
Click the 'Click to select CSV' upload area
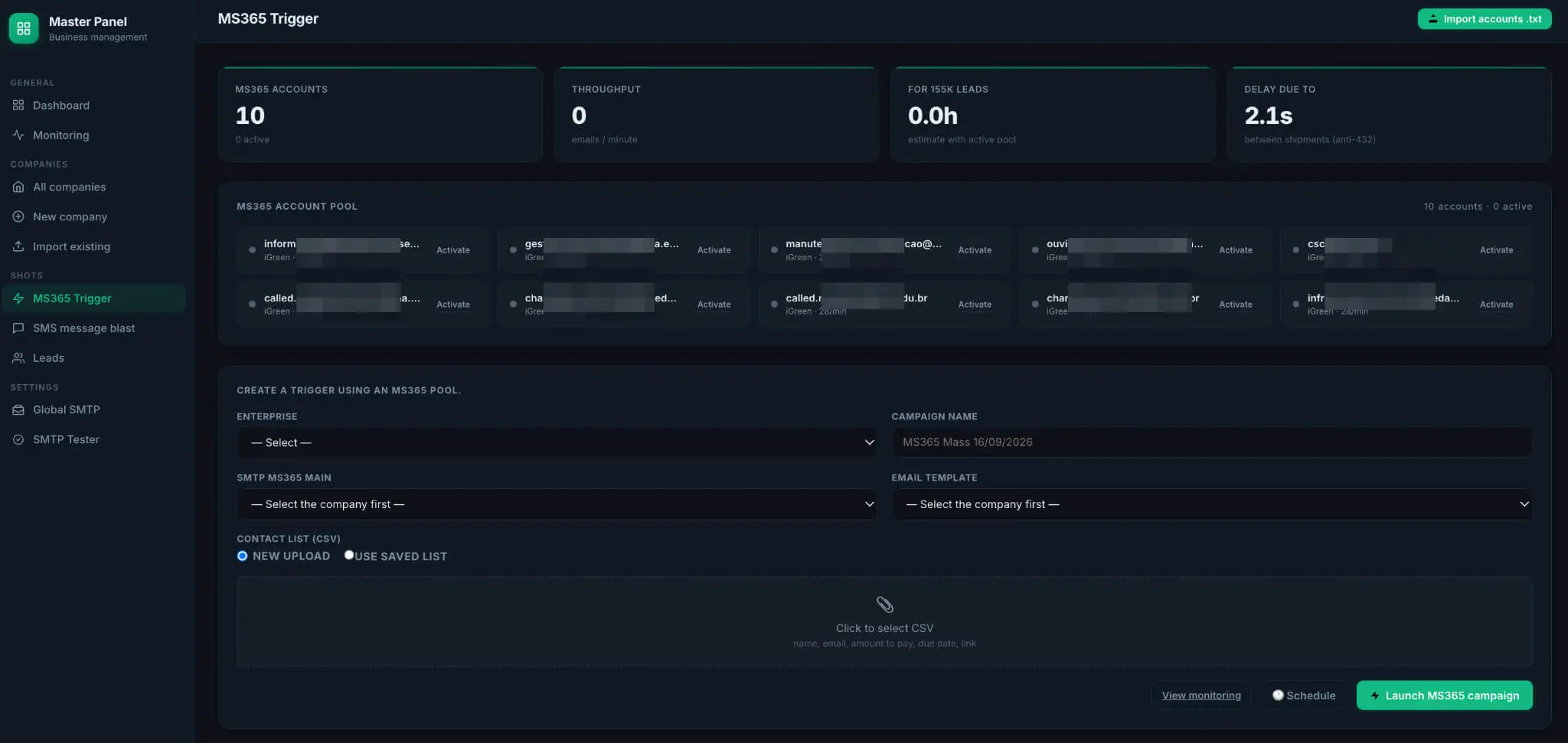pyautogui.click(x=884, y=621)
